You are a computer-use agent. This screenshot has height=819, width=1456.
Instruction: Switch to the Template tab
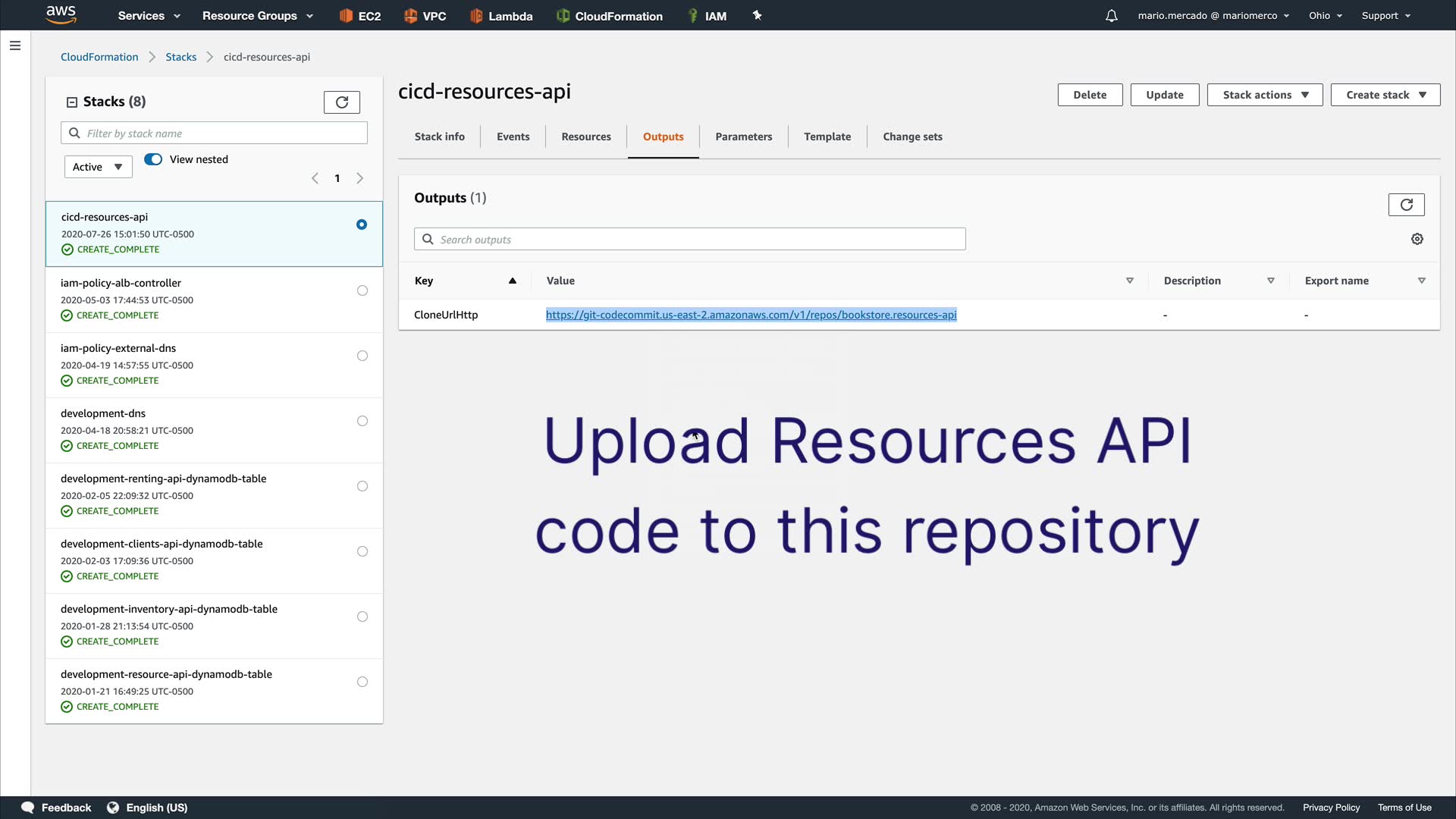coord(827,136)
